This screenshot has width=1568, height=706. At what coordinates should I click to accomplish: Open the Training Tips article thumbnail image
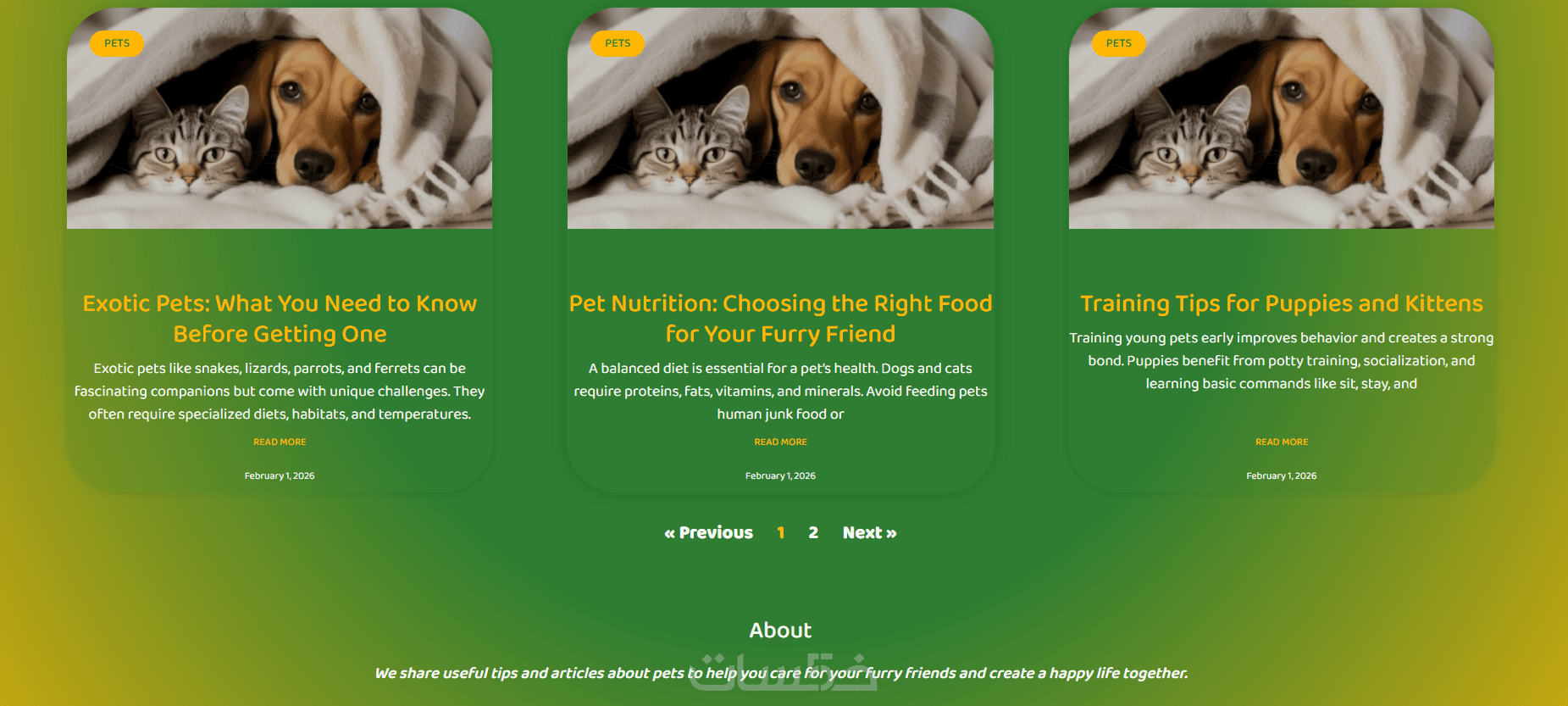click(1281, 119)
